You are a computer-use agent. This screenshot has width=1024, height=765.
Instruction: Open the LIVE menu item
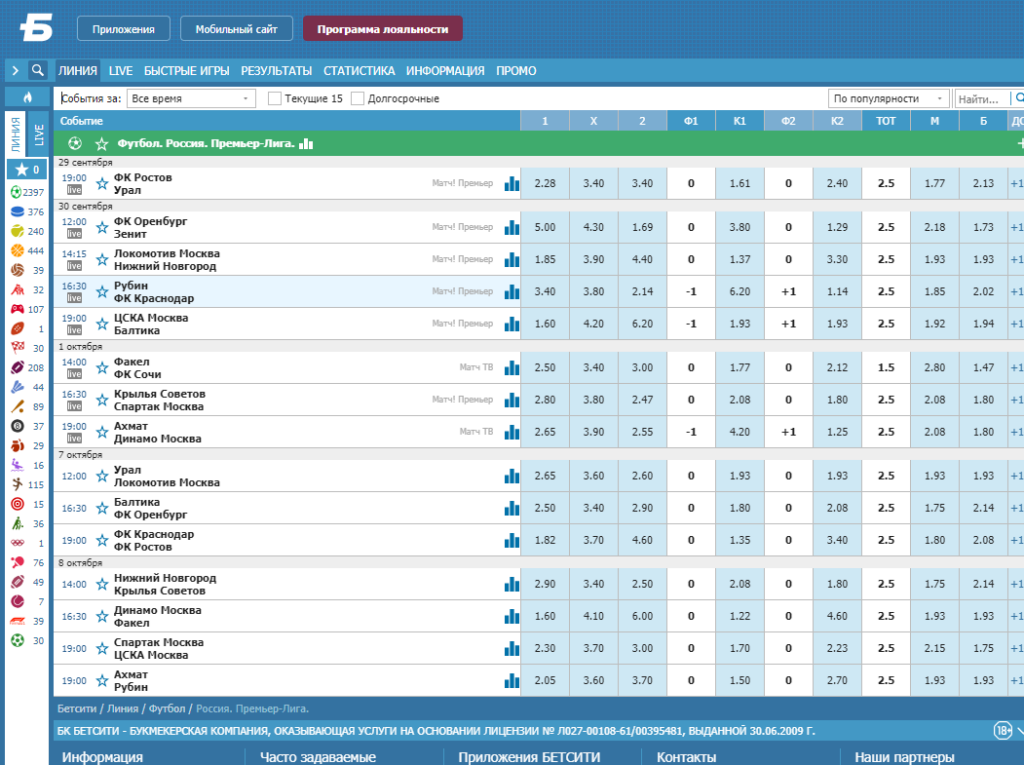(120, 71)
